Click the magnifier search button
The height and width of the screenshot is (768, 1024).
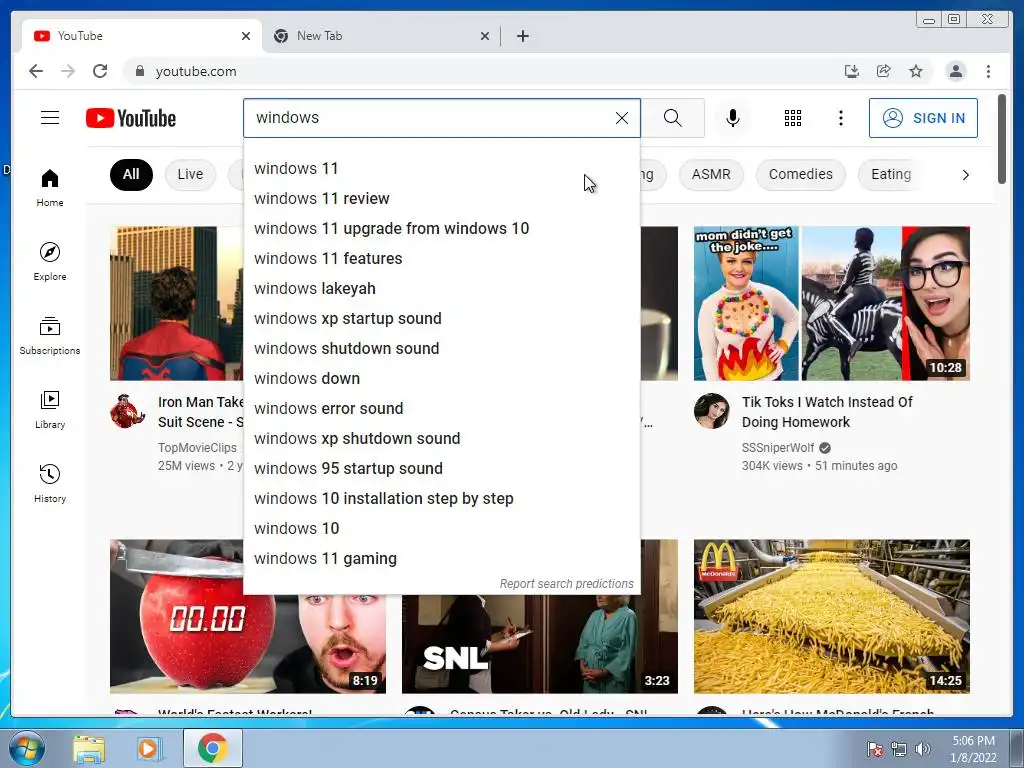click(x=673, y=118)
